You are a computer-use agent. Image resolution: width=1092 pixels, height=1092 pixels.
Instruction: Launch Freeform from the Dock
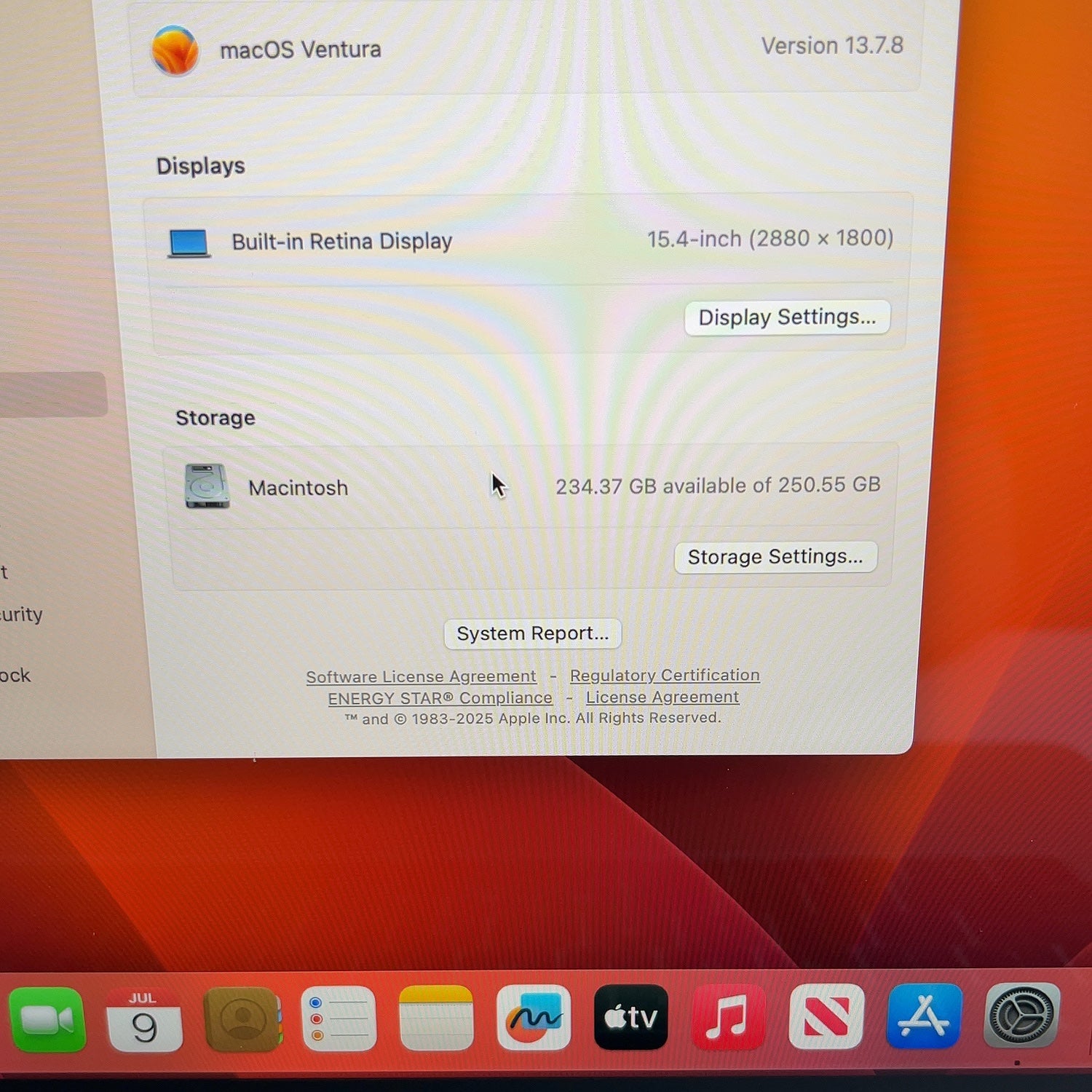tap(534, 1017)
